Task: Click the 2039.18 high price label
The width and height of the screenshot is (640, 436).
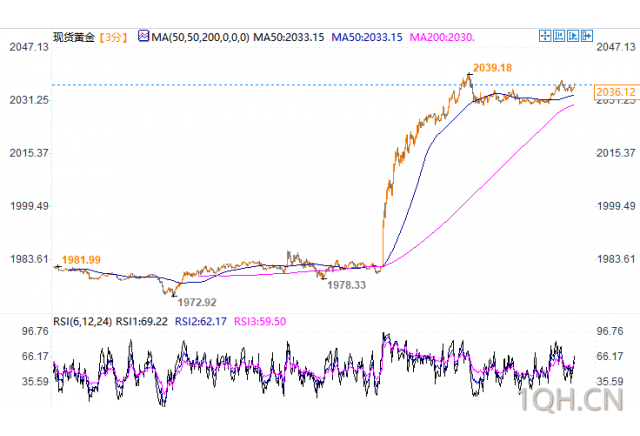Action: (x=492, y=68)
